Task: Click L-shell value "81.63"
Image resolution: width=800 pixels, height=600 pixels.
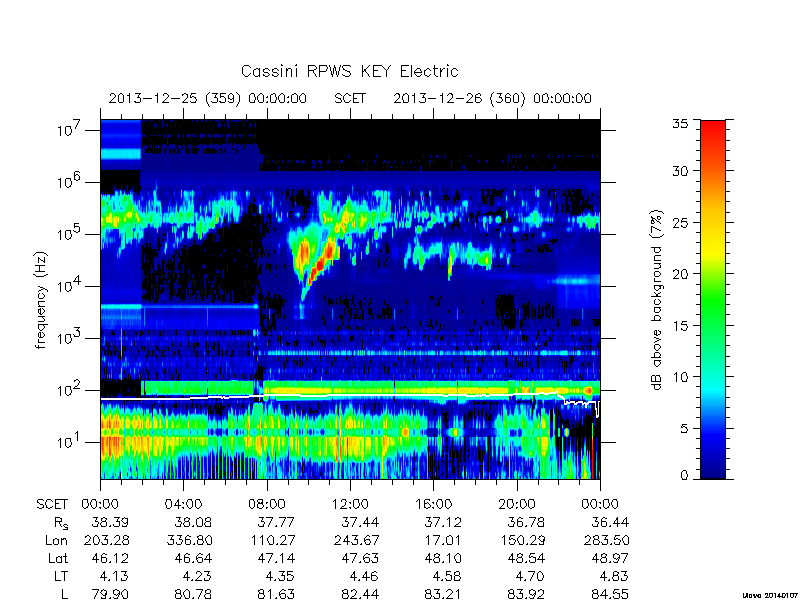Action: click(x=276, y=594)
